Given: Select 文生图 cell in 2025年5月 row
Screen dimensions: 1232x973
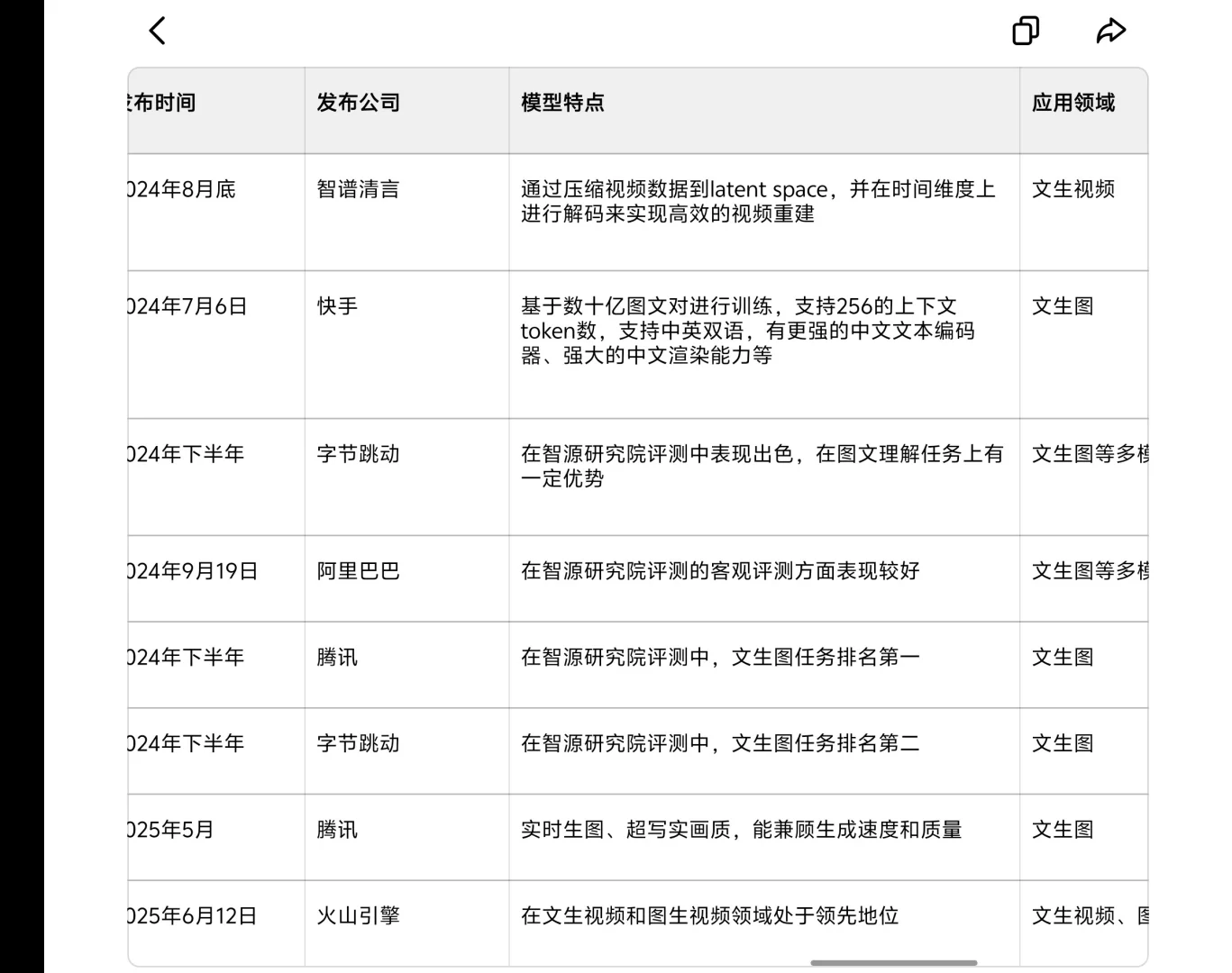Looking at the screenshot, I should [x=1084, y=838].
